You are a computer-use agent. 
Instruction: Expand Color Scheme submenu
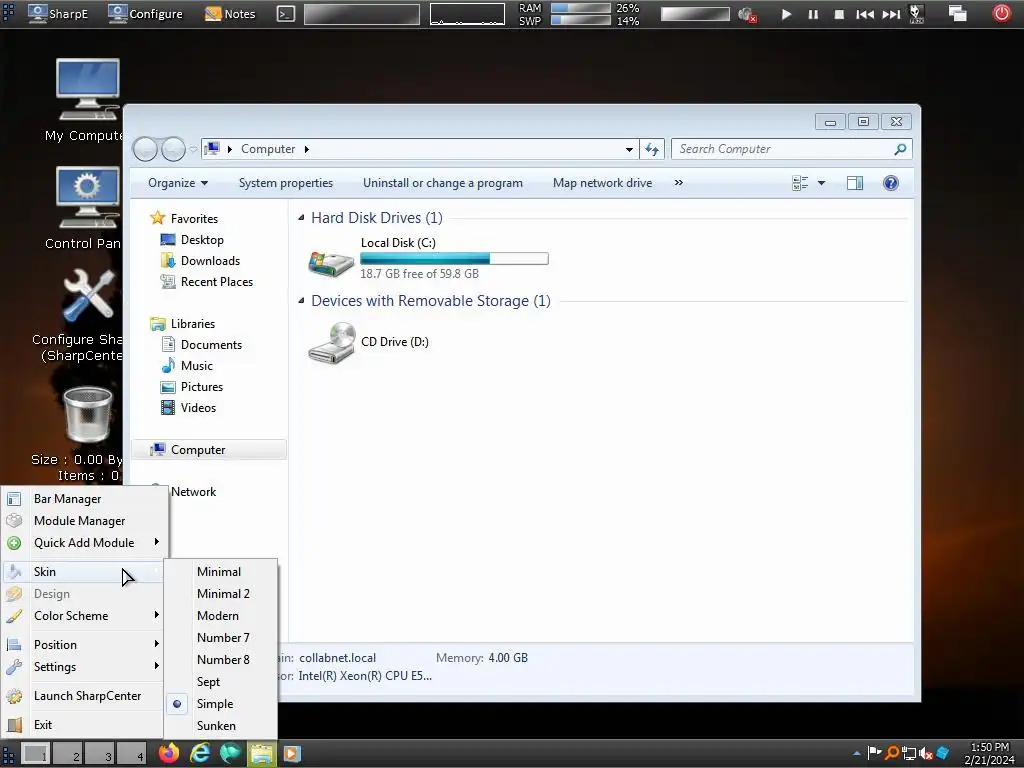point(83,616)
